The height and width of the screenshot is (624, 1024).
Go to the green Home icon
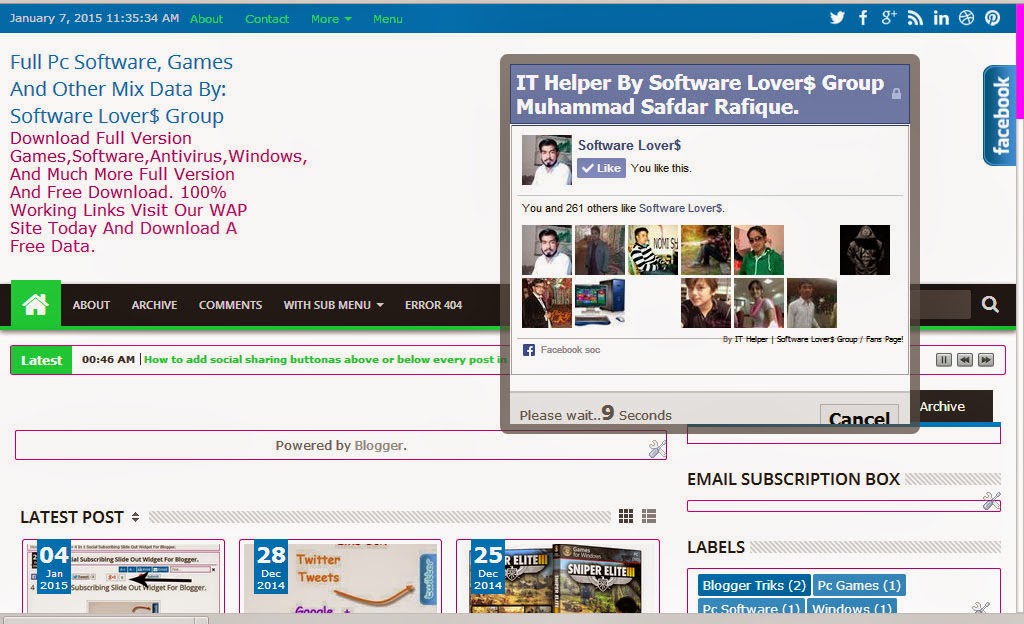click(x=35, y=304)
